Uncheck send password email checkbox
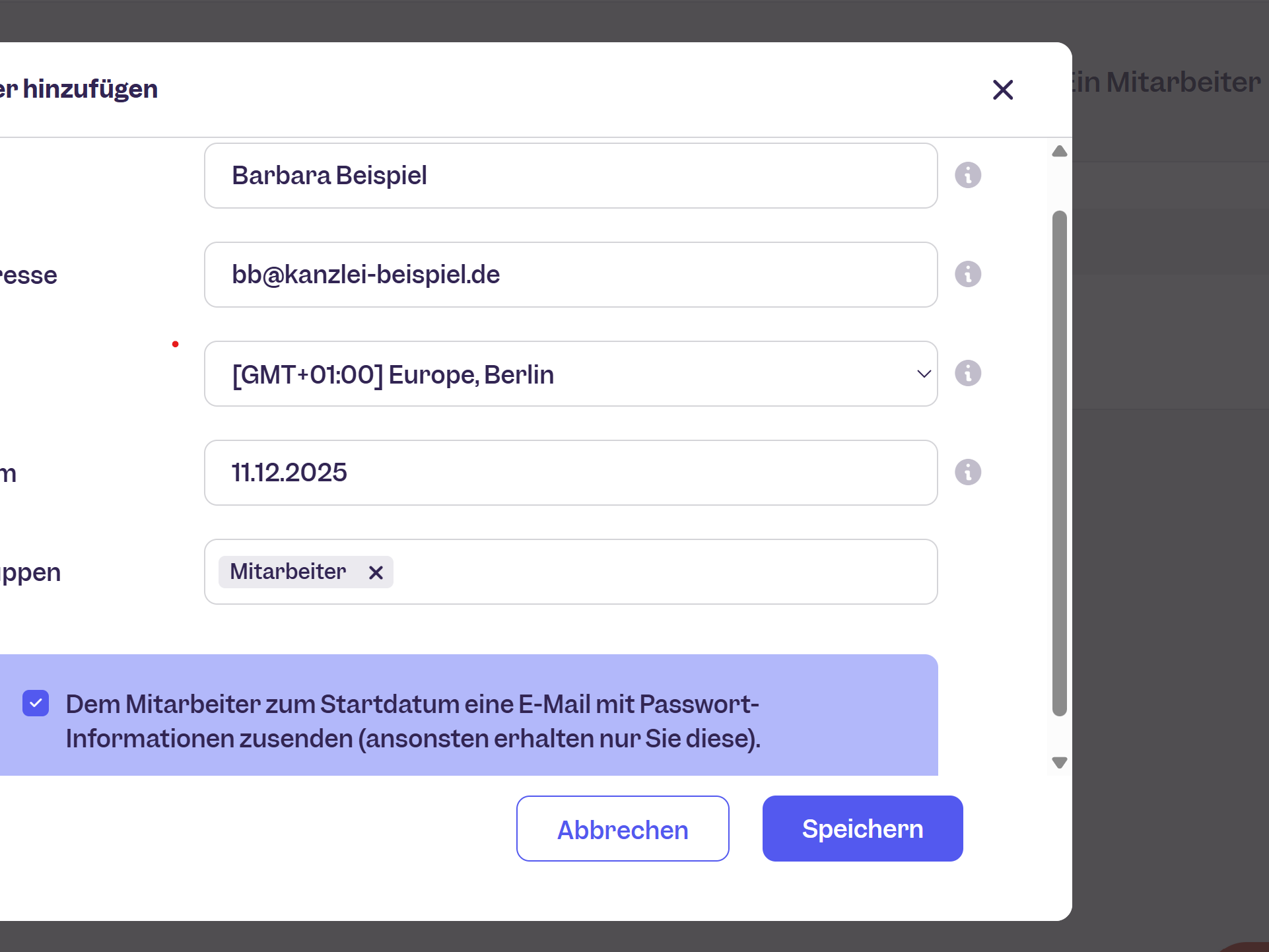Screen dimensions: 1269x952 click(36, 703)
